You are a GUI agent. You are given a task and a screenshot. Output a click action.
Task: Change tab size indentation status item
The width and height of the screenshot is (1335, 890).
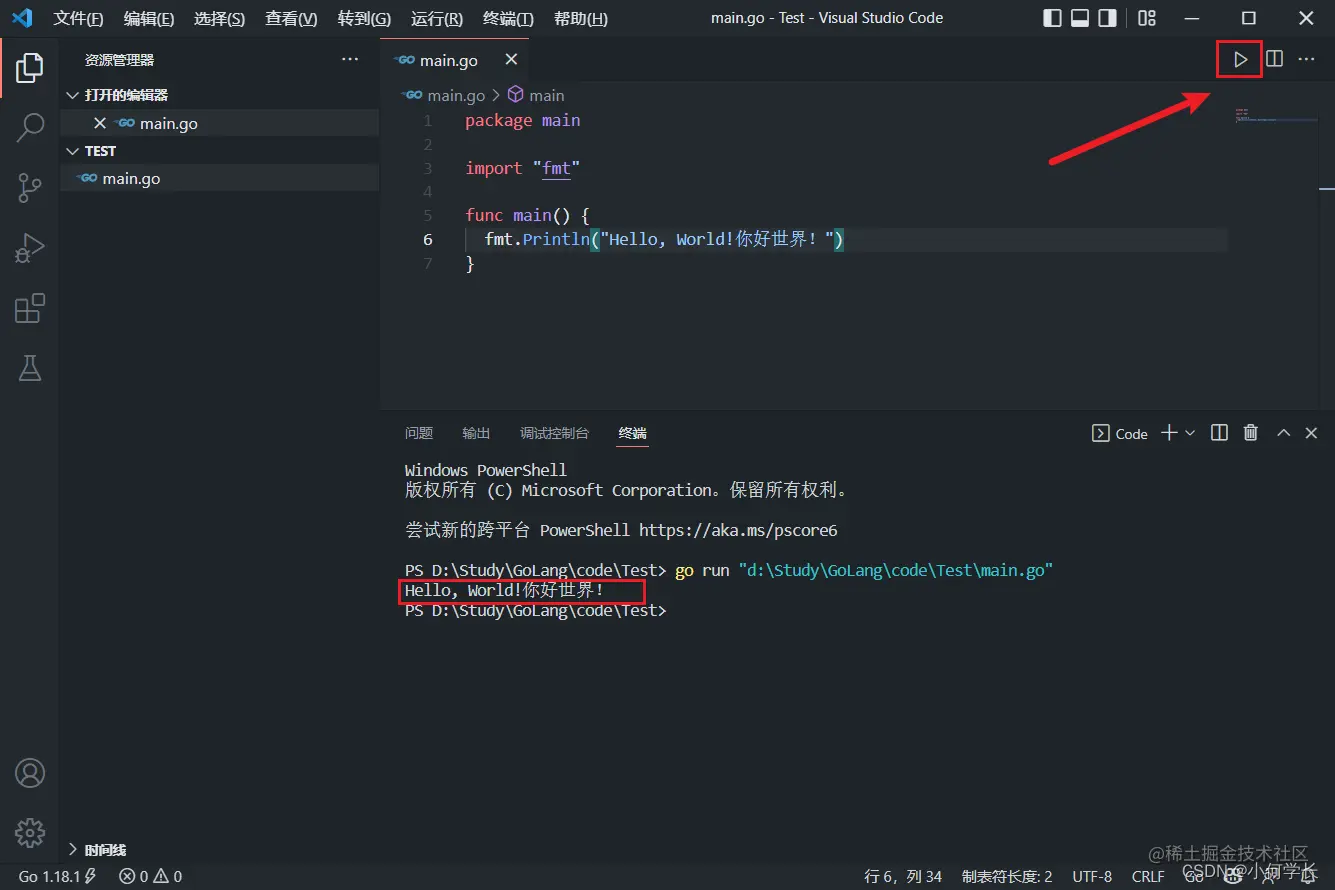(x=1007, y=876)
